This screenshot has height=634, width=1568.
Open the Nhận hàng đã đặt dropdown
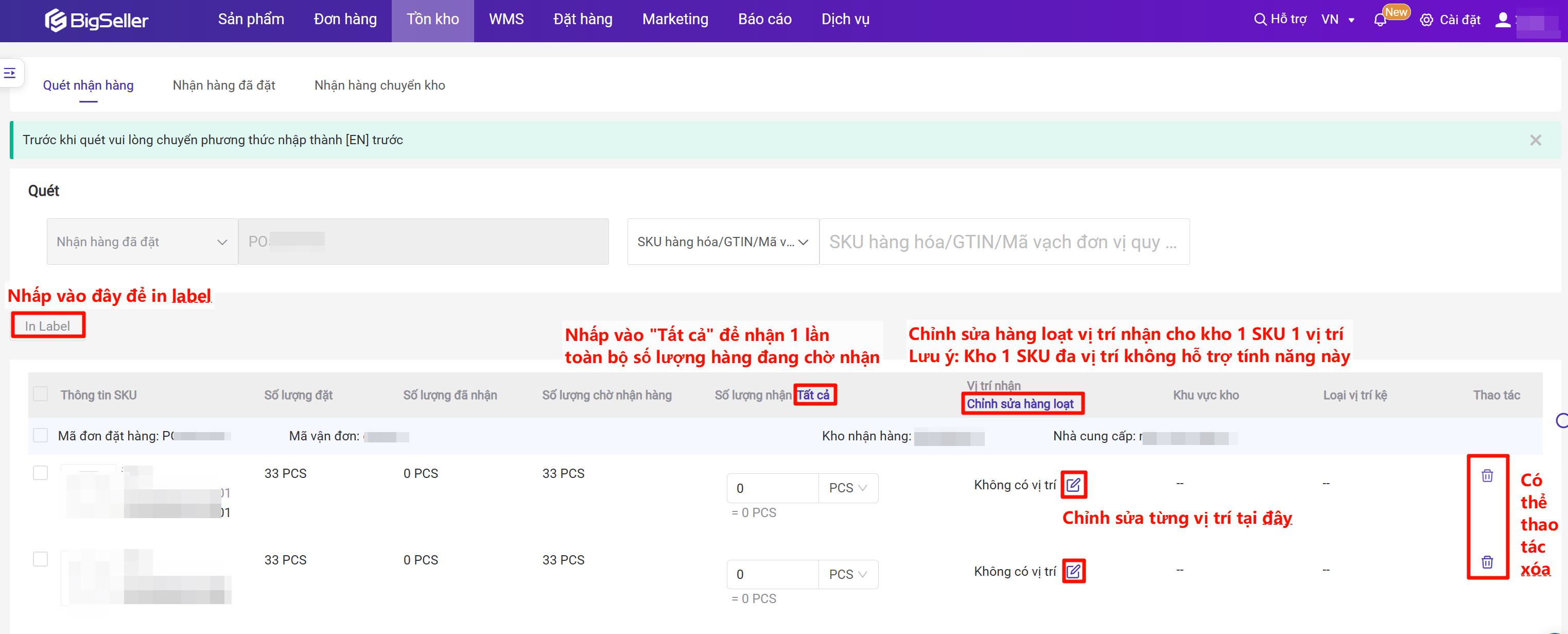[x=142, y=242]
